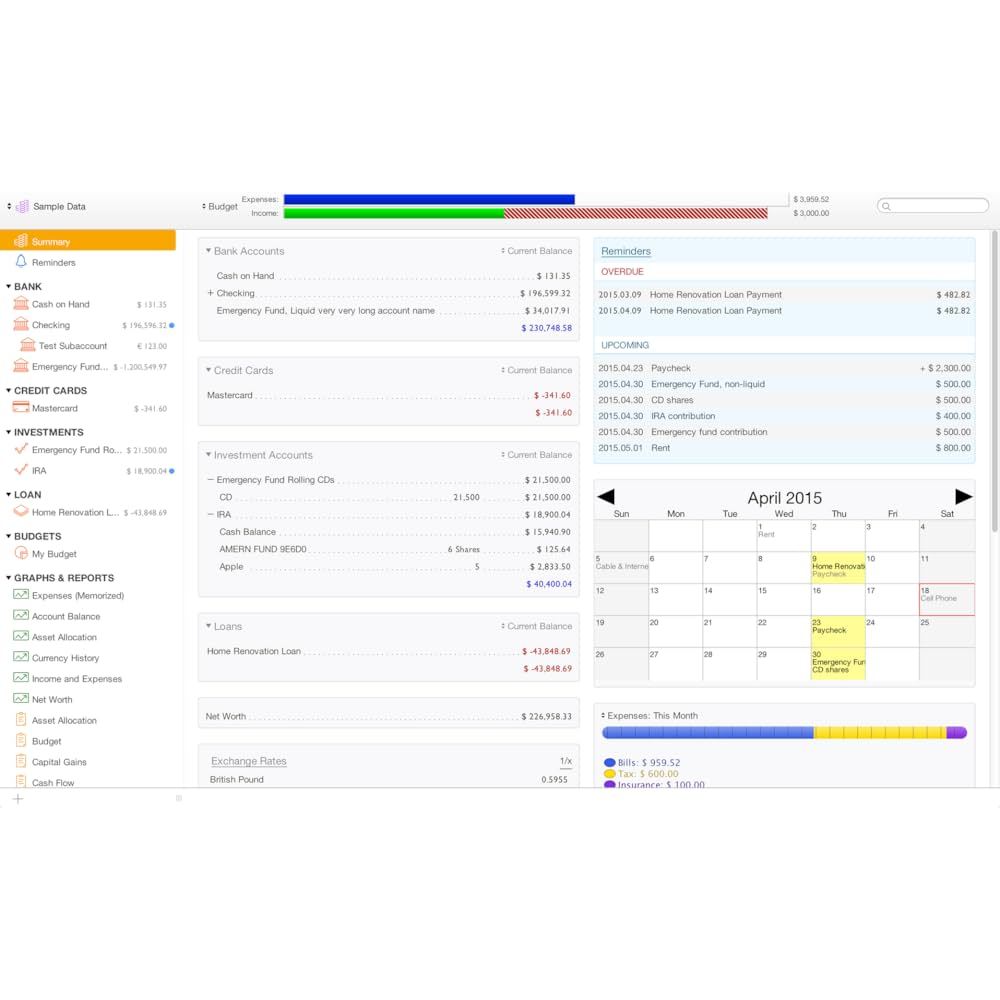Open Home Renovation Loan icon
1000x1000 pixels.
coord(21,511)
